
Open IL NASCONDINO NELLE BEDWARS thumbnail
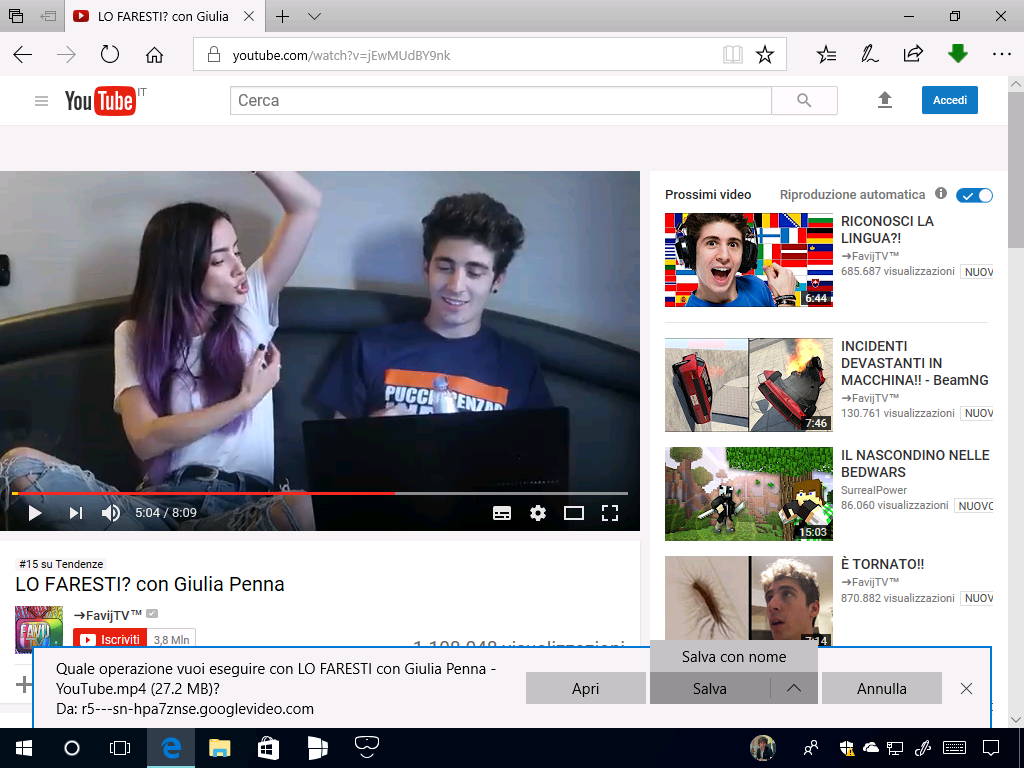coord(748,494)
